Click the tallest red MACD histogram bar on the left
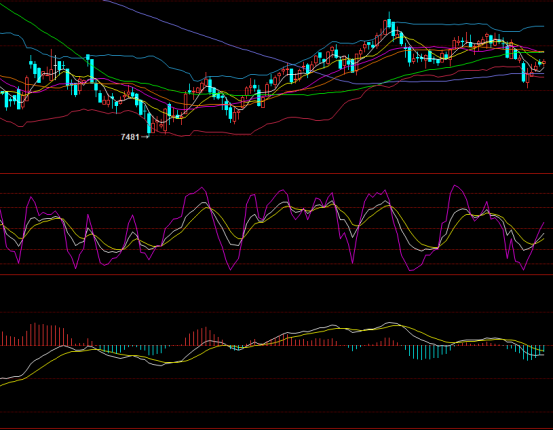This screenshot has width=554, height=430. [35, 334]
